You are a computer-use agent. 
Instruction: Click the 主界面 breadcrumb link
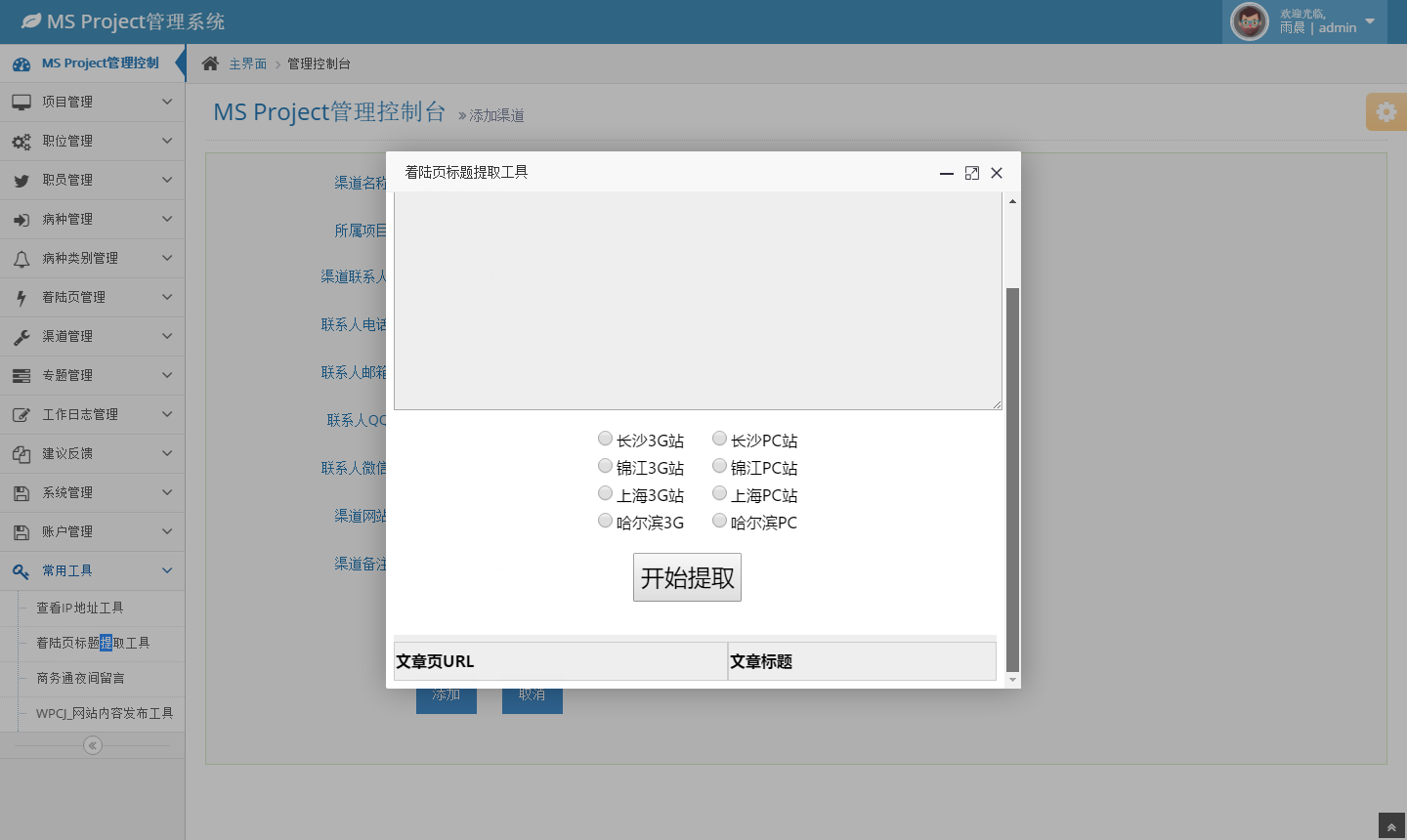tap(247, 63)
